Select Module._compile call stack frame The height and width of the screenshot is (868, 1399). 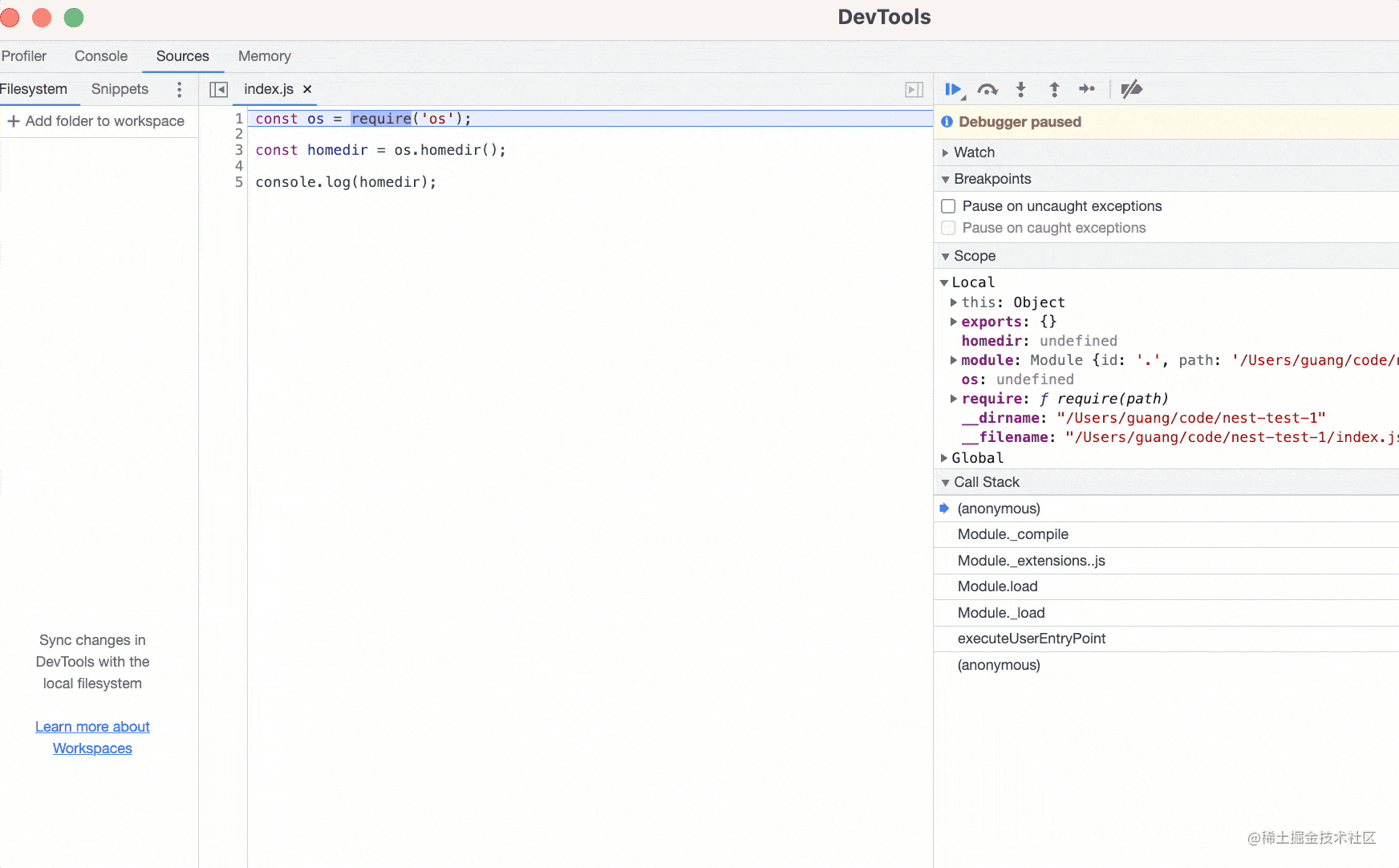tap(1012, 534)
